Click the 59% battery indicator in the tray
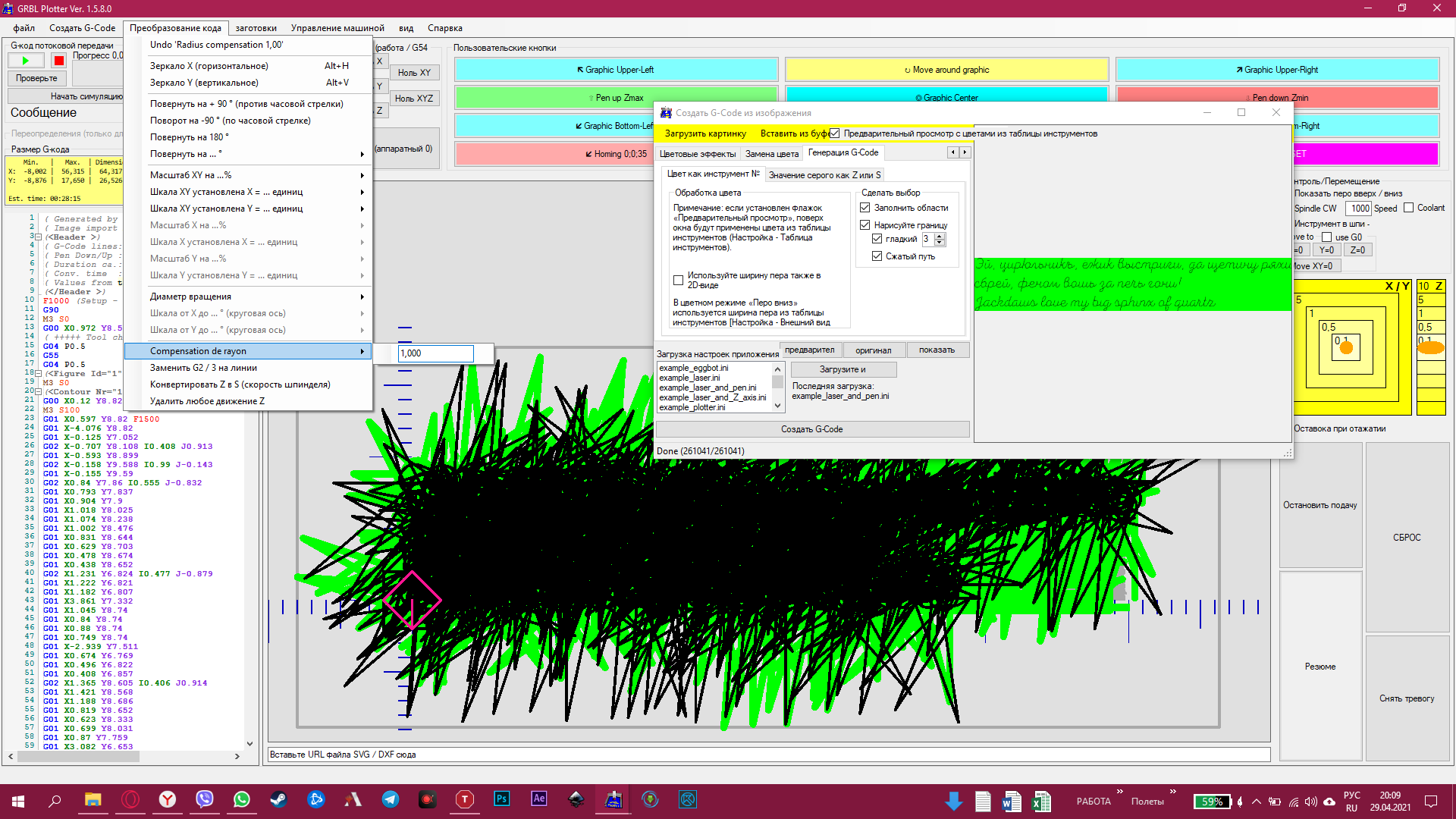 point(1212,802)
